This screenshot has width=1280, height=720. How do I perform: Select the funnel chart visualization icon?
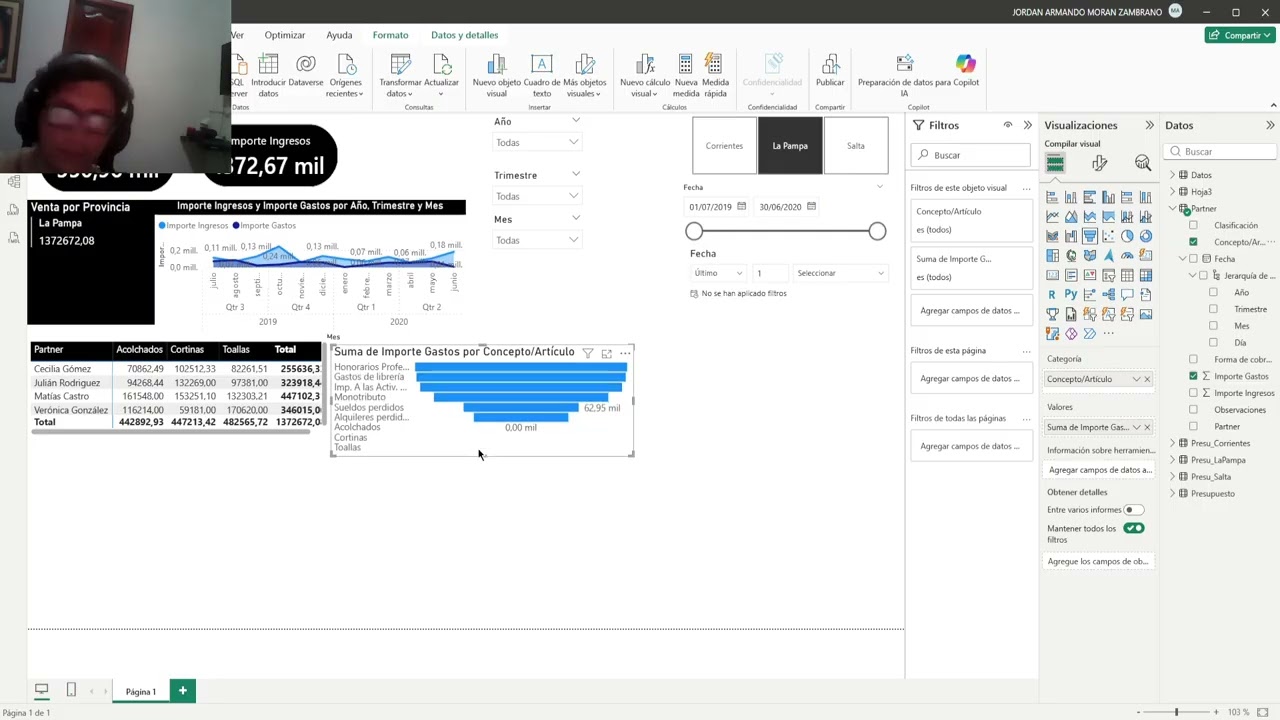(x=1090, y=236)
